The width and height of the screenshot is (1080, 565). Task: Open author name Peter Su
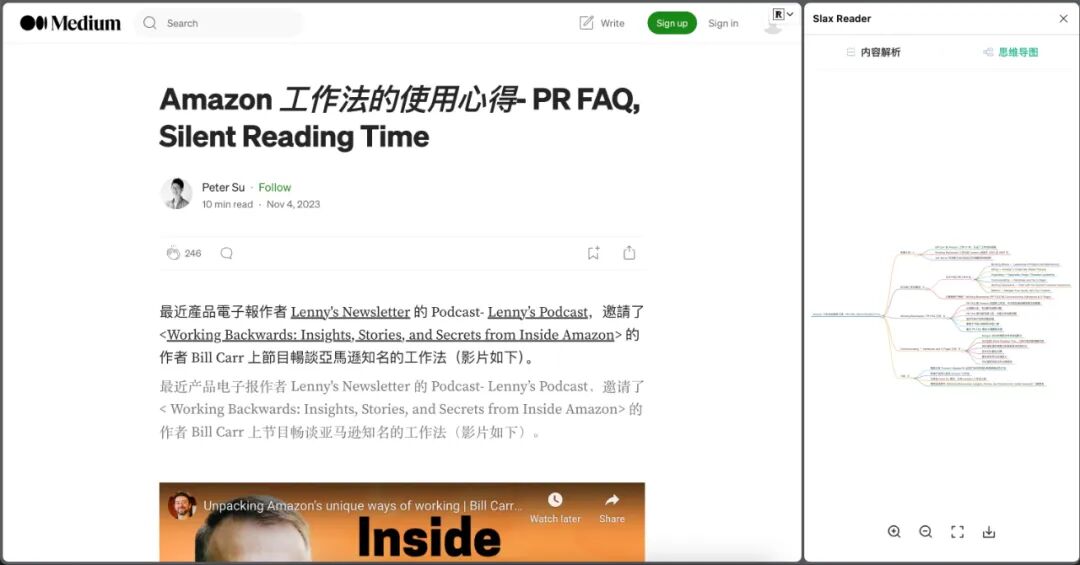coord(223,187)
